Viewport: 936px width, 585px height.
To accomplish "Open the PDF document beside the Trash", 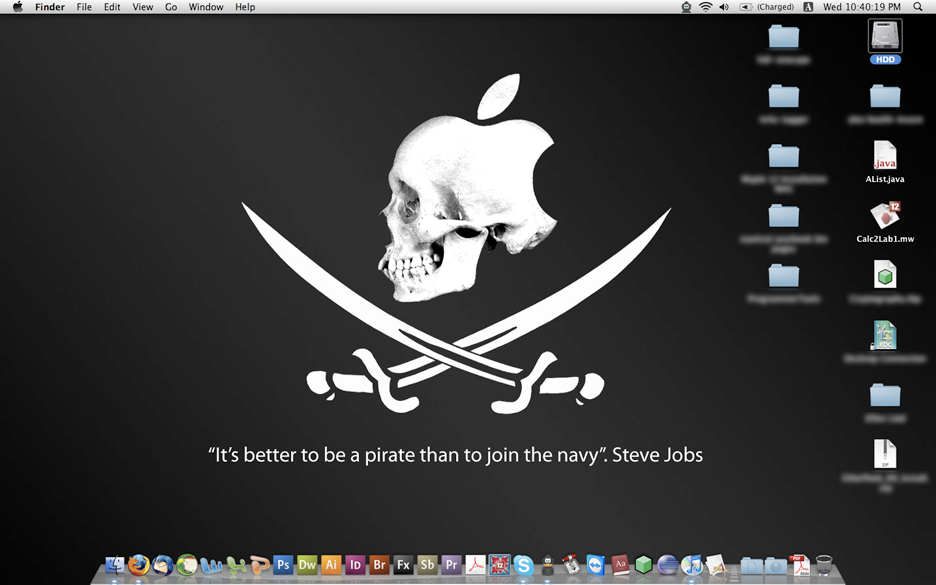I will click(x=800, y=565).
